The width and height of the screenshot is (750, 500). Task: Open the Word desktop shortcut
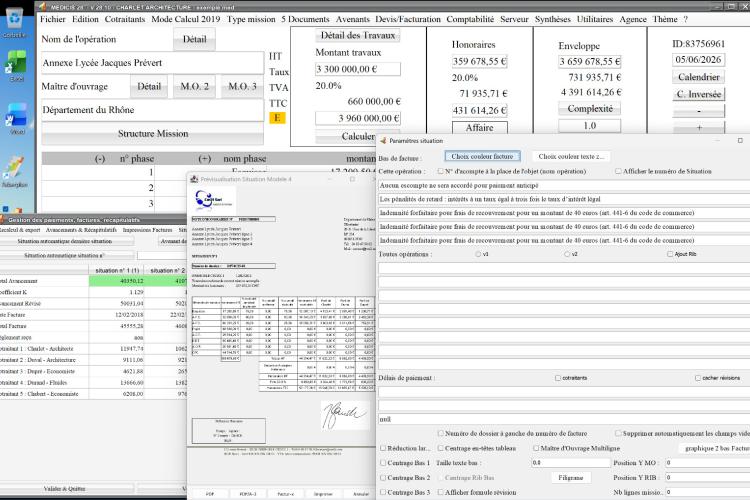tap(17, 118)
